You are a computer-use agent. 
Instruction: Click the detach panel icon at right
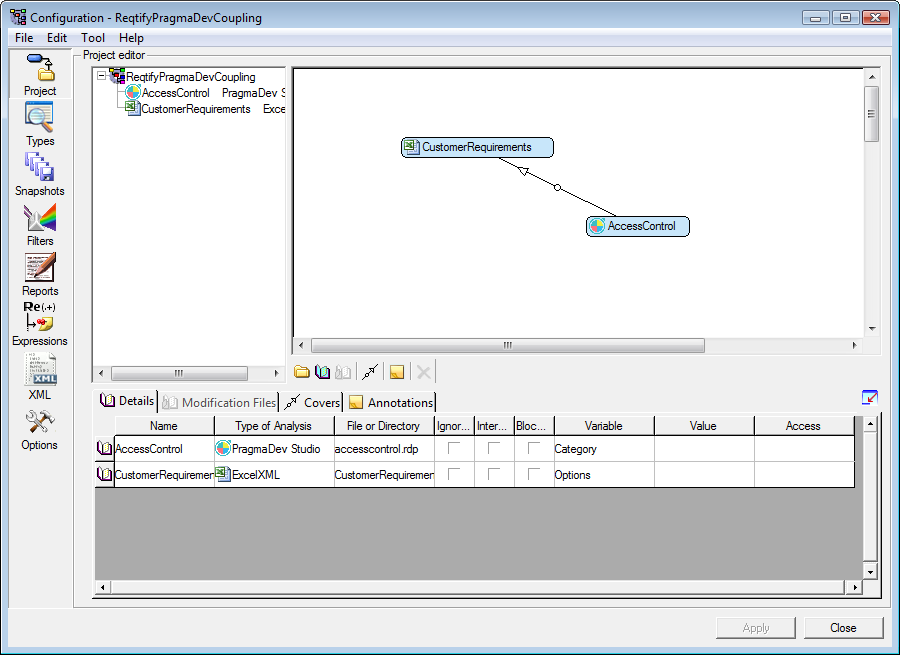click(869, 398)
